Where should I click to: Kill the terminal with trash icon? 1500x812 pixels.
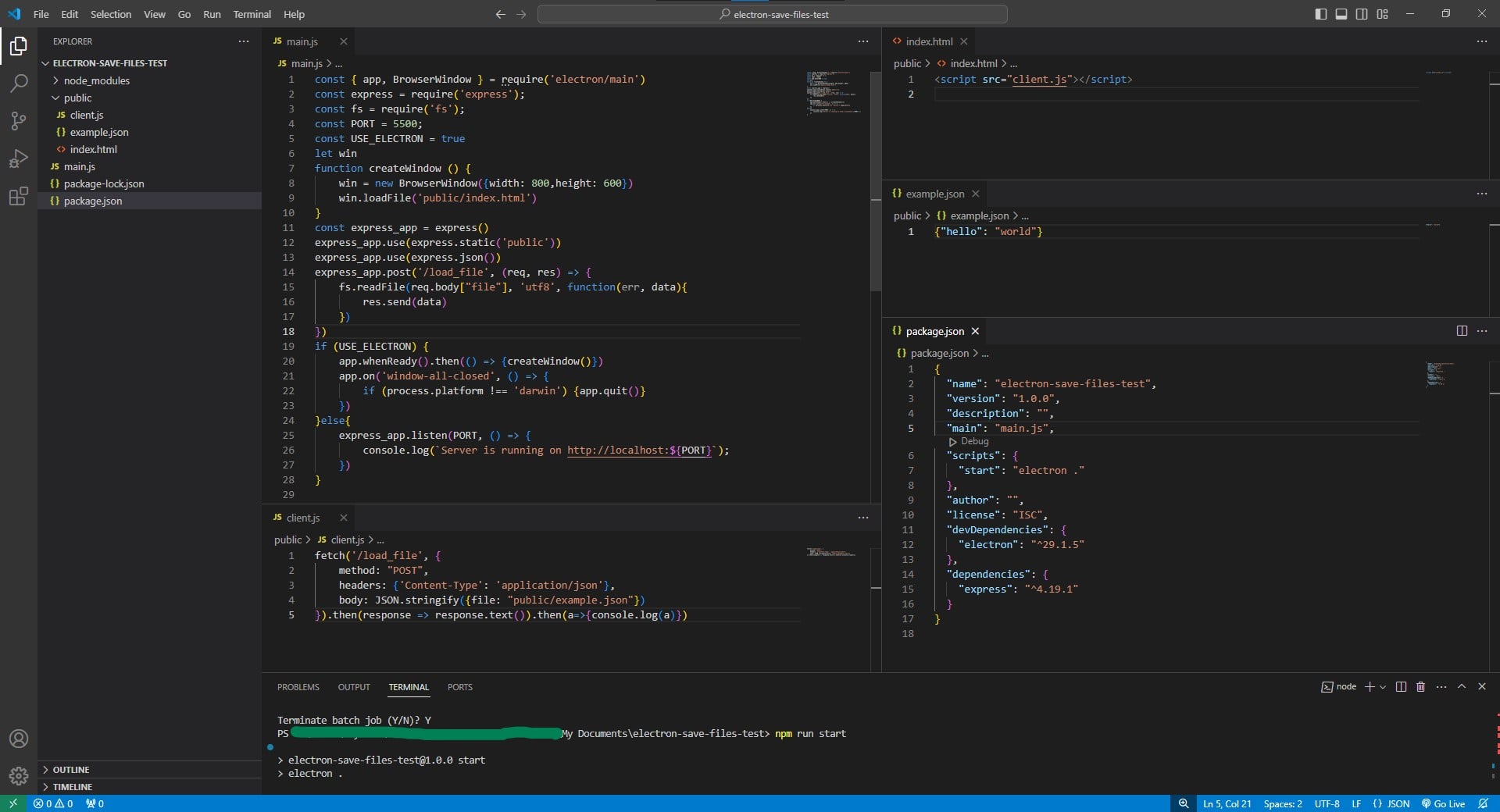pos(1421,687)
